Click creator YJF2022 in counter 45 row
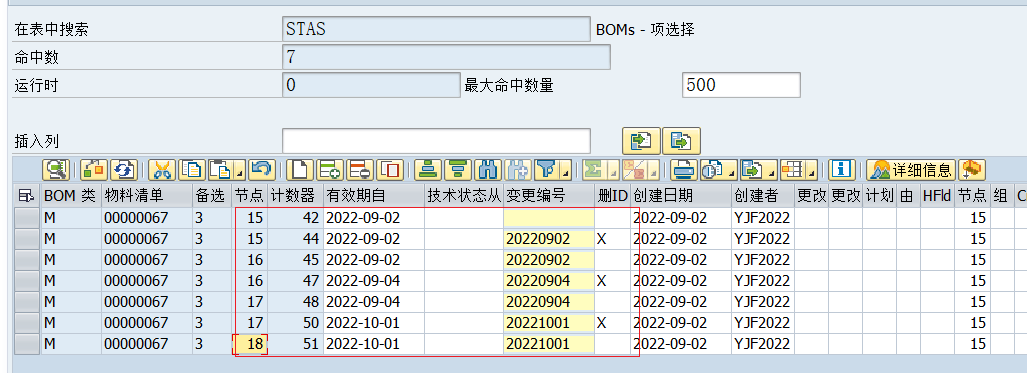 coord(762,260)
